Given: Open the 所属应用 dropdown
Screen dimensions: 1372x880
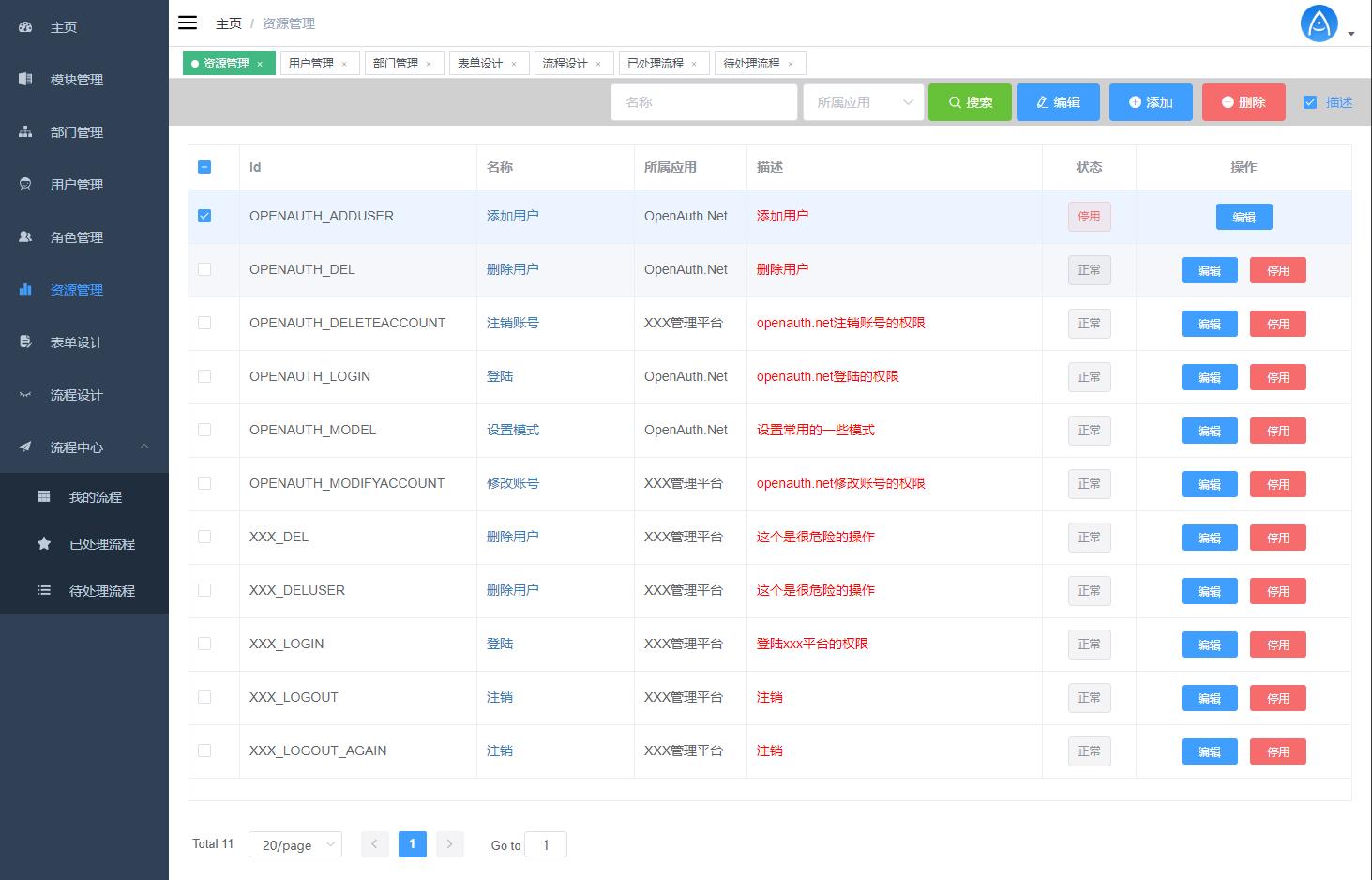Looking at the screenshot, I should pos(864,102).
